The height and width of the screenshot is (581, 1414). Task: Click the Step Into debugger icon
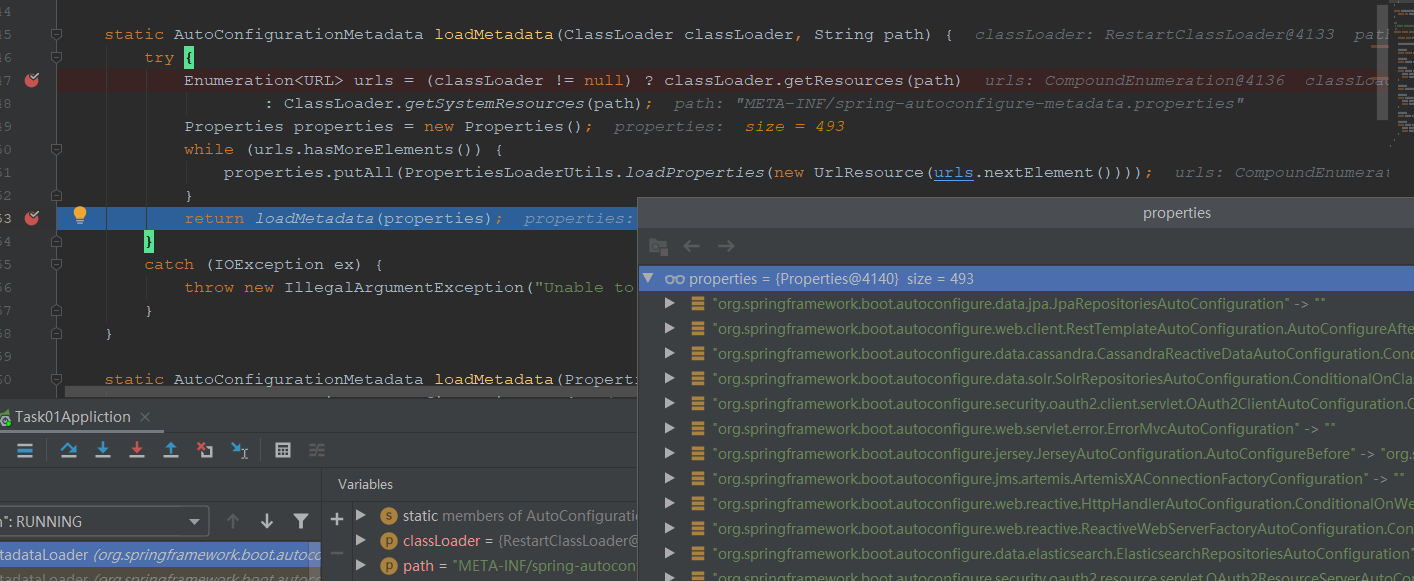[x=103, y=450]
